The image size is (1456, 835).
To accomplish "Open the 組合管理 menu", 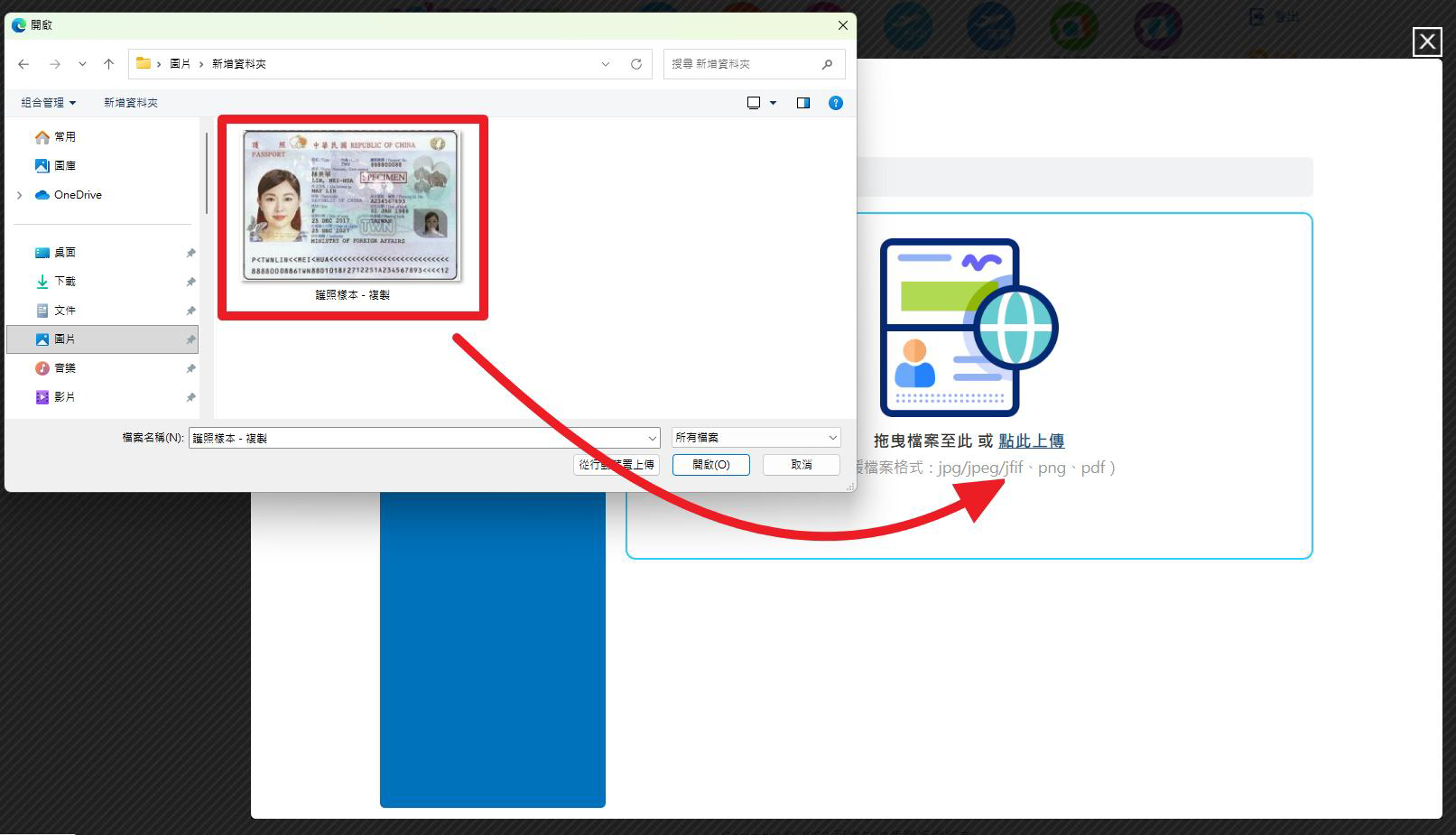I will [48, 103].
